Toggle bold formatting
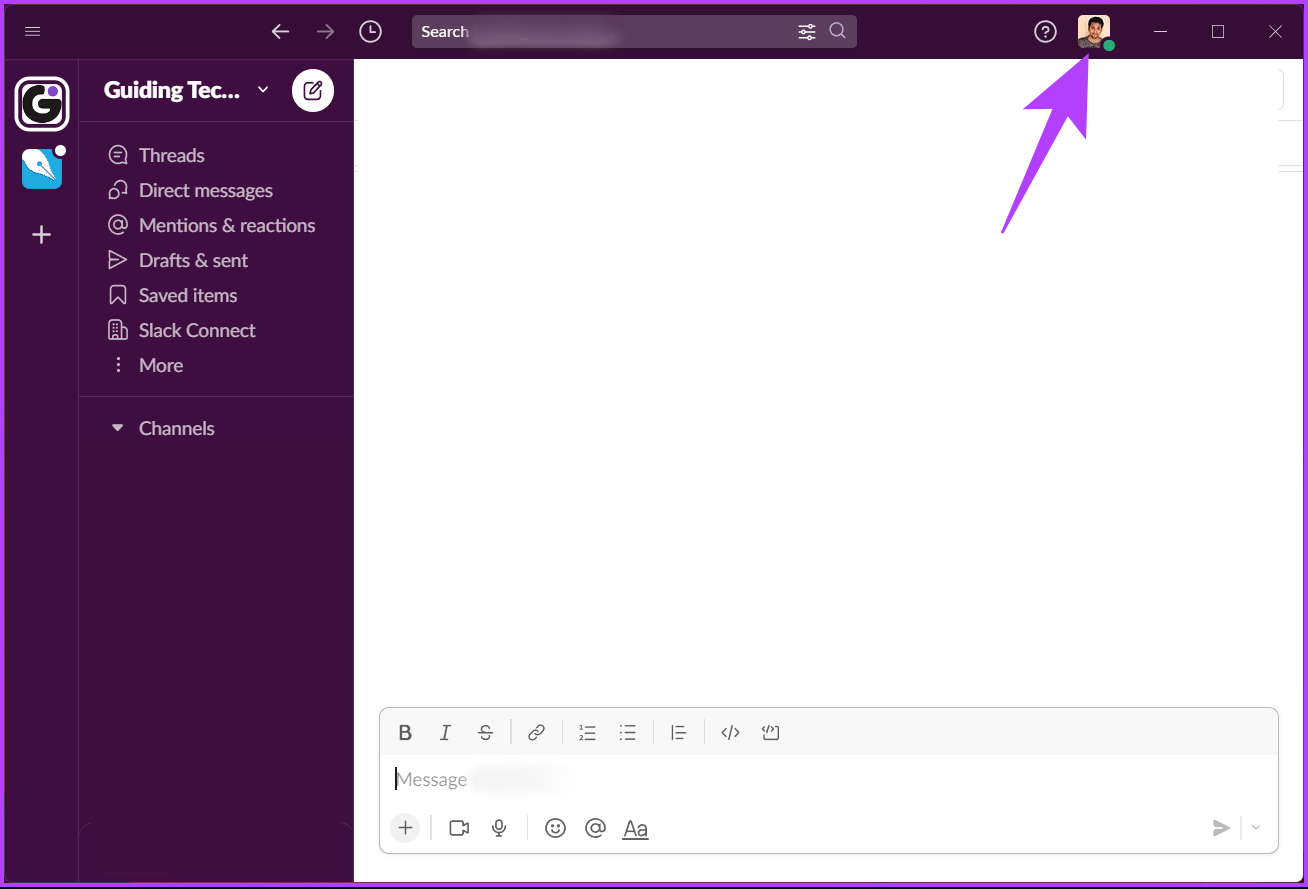 [x=405, y=732]
